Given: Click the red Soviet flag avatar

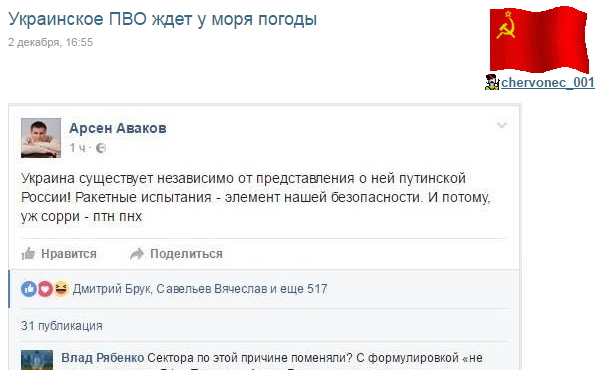Looking at the screenshot, I should (539, 40).
